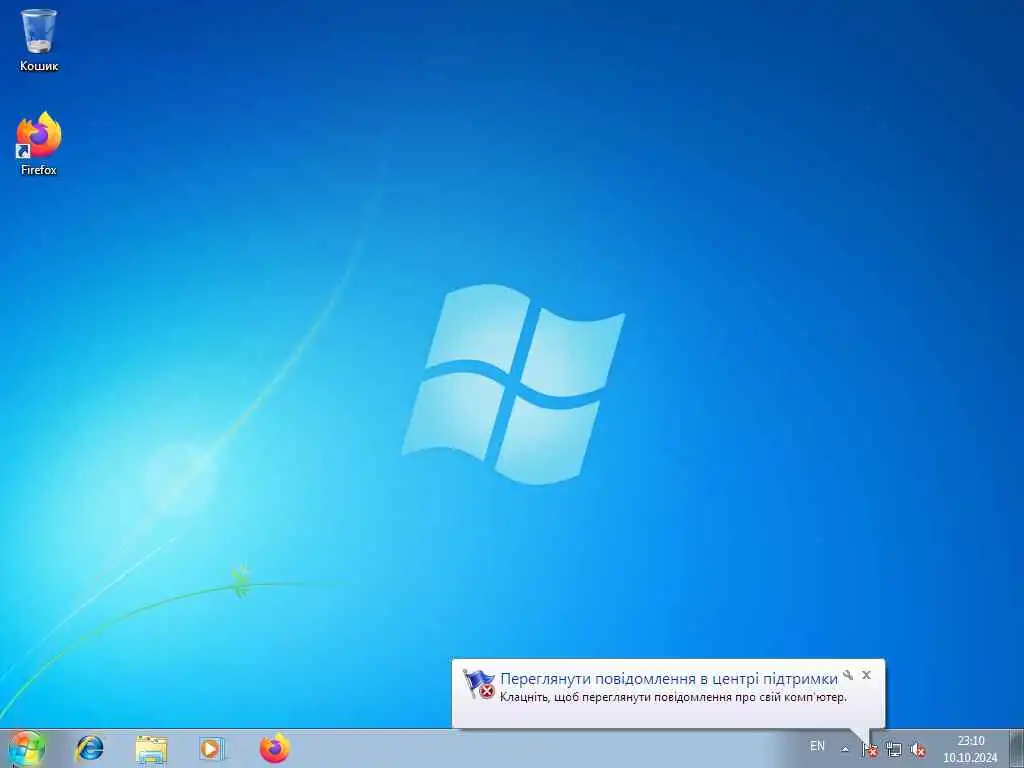Open notification settings wrench icon
This screenshot has width=1024, height=768.
[848, 675]
